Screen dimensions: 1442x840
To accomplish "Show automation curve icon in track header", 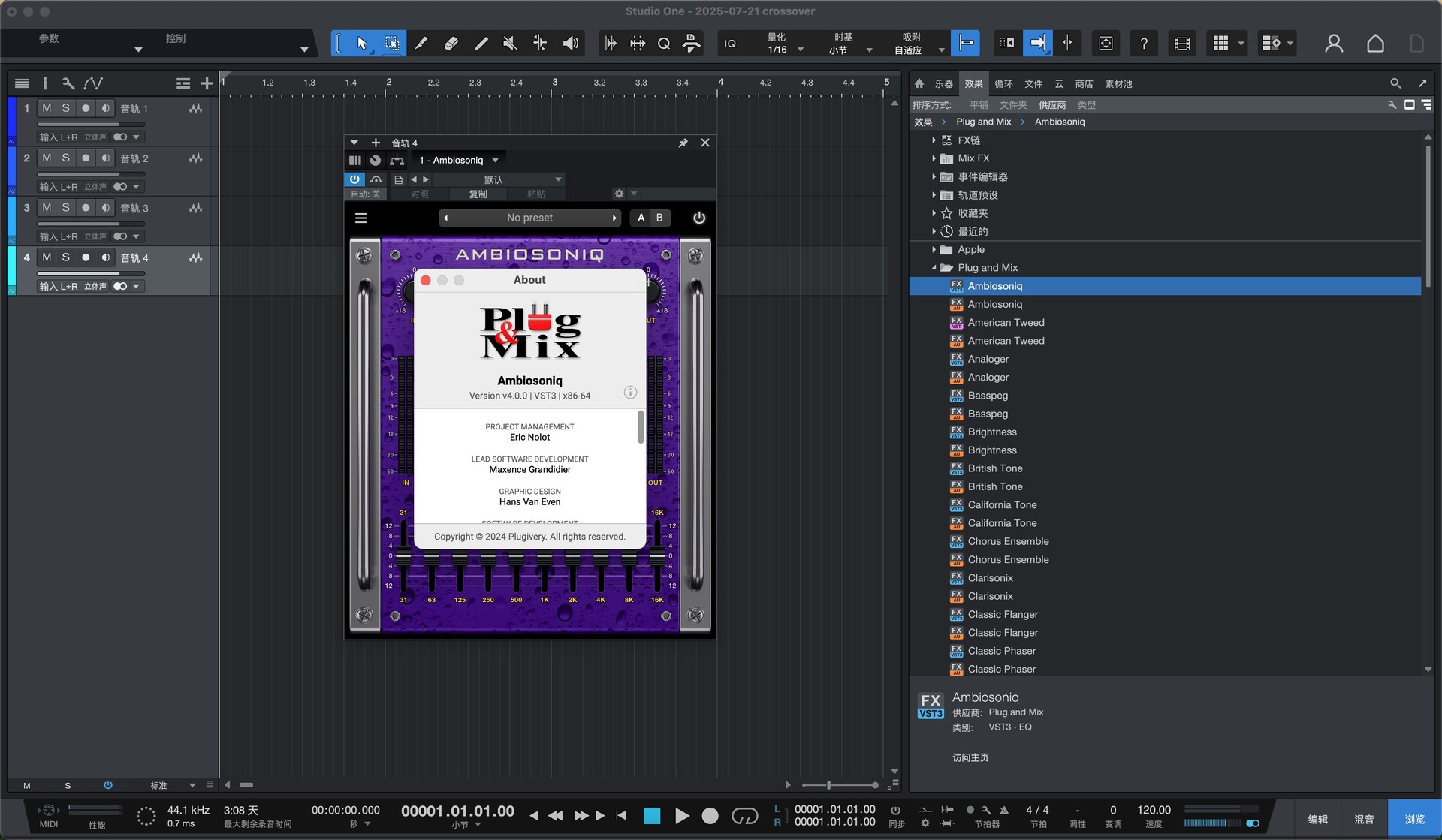I will (93, 83).
